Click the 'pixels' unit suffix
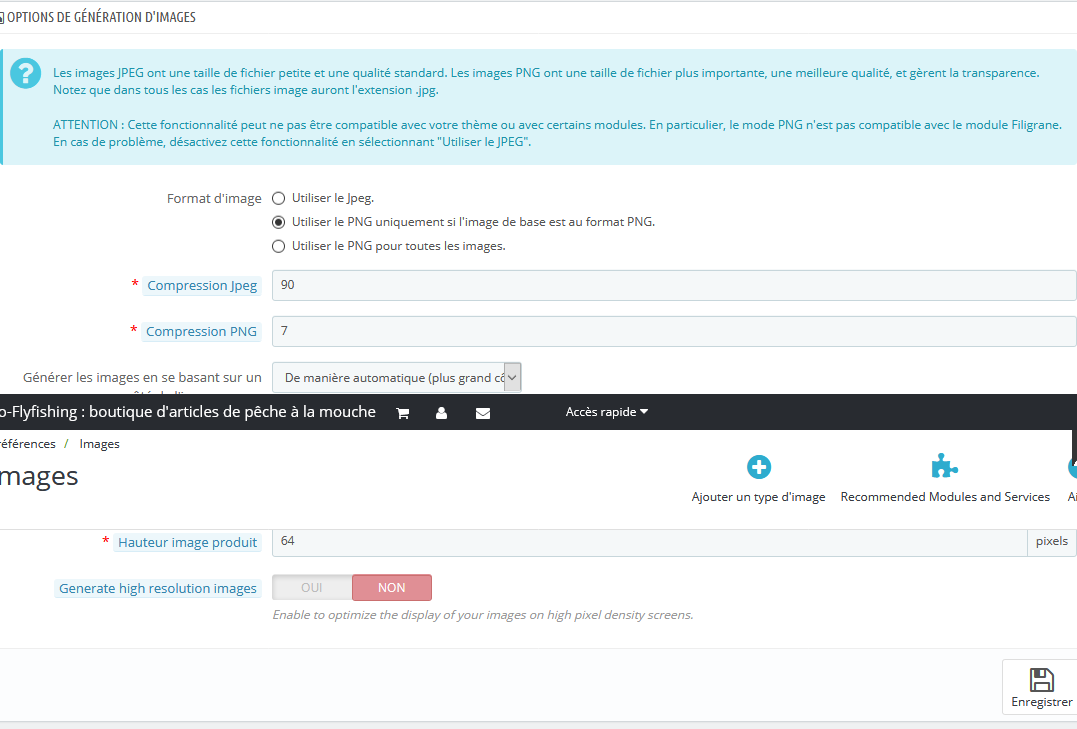1077x729 pixels. (x=1052, y=541)
